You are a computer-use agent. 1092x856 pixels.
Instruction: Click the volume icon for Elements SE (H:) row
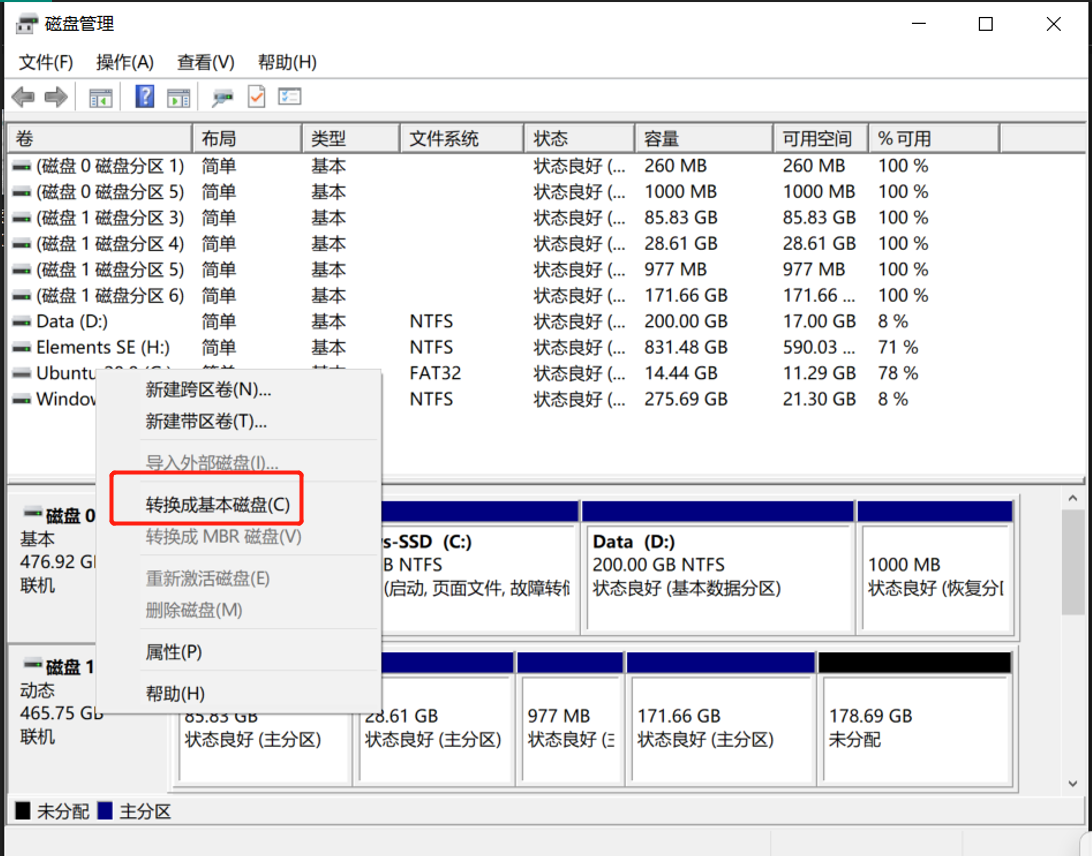point(22,348)
